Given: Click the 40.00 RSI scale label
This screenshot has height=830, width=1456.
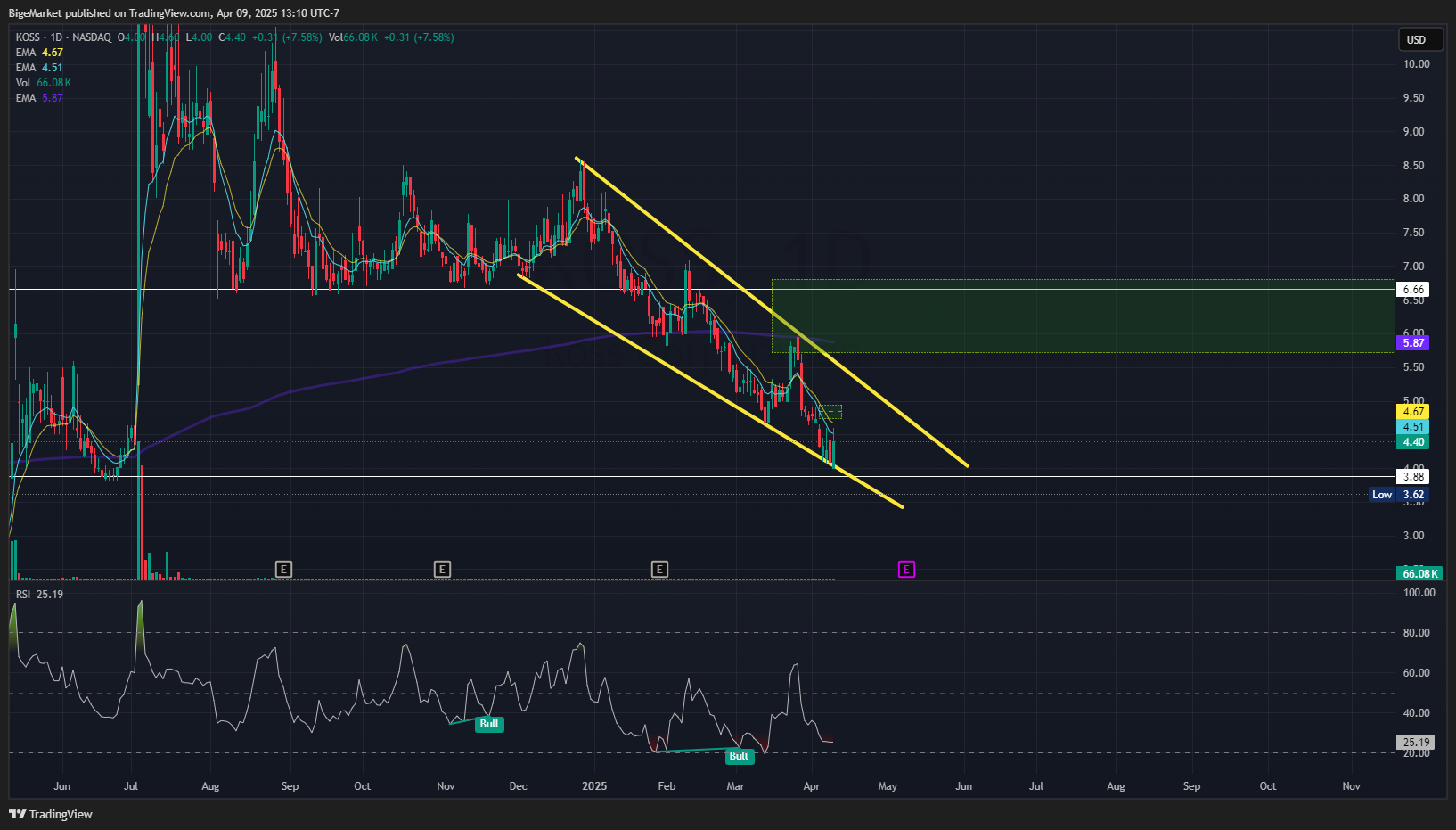Looking at the screenshot, I should pyautogui.click(x=1416, y=713).
